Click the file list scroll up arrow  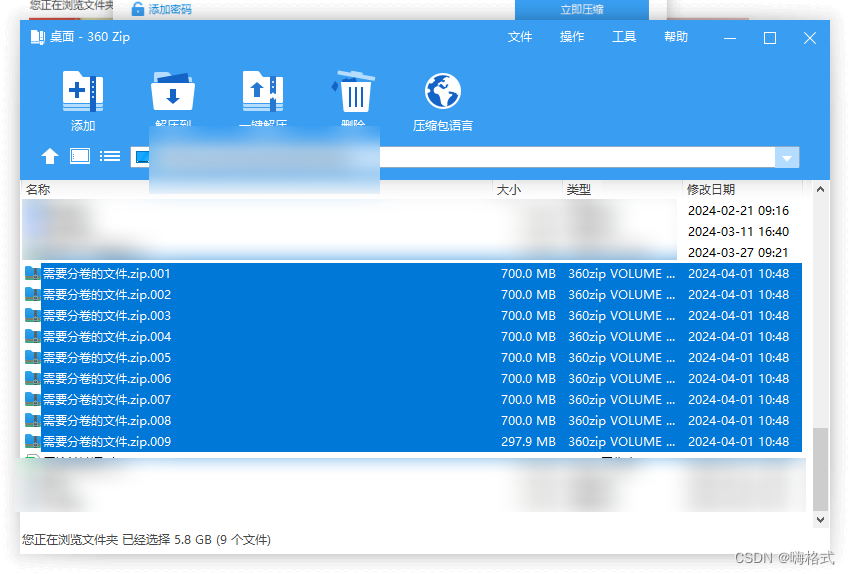pyautogui.click(x=820, y=189)
